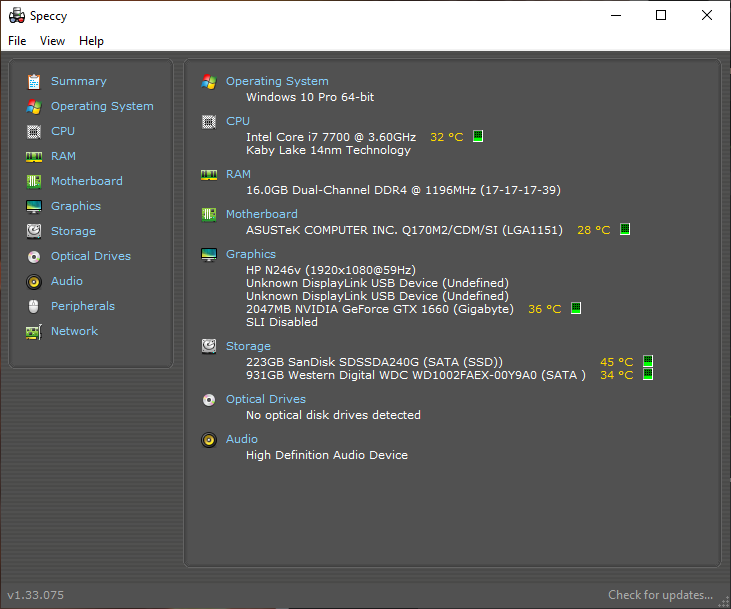Select Audio label in sidebar

point(67,281)
